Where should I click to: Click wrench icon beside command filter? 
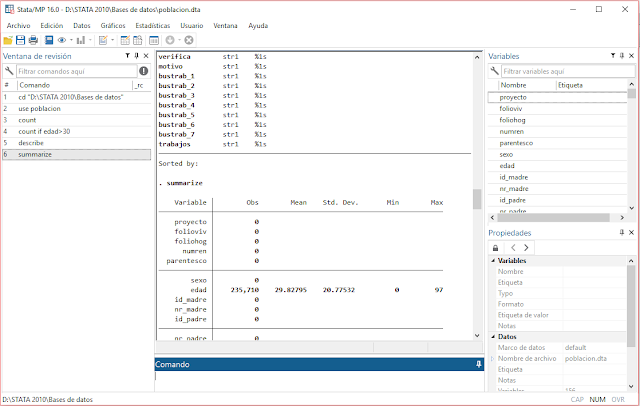[x=9, y=71]
